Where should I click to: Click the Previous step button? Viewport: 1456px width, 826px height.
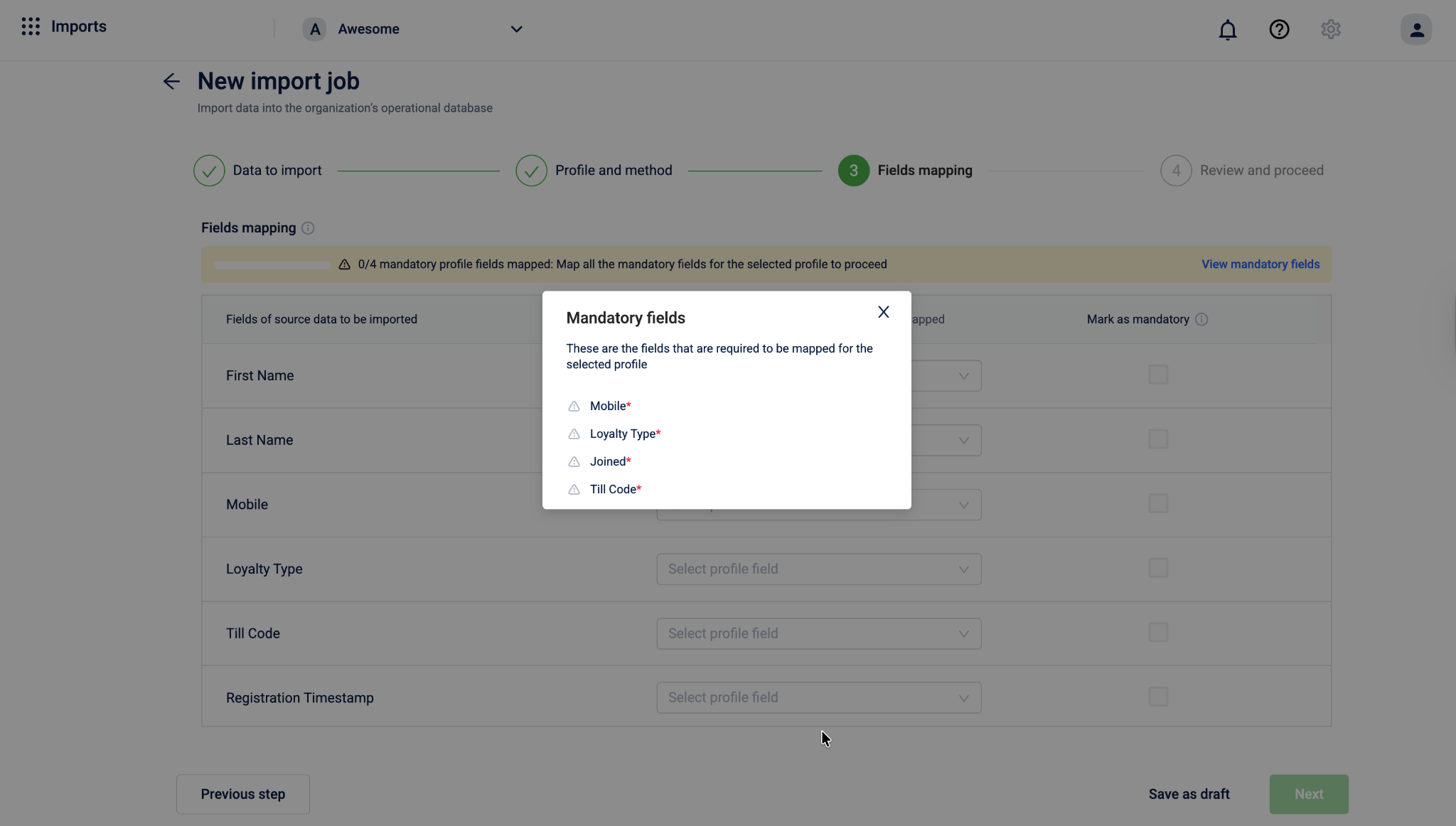pos(242,794)
